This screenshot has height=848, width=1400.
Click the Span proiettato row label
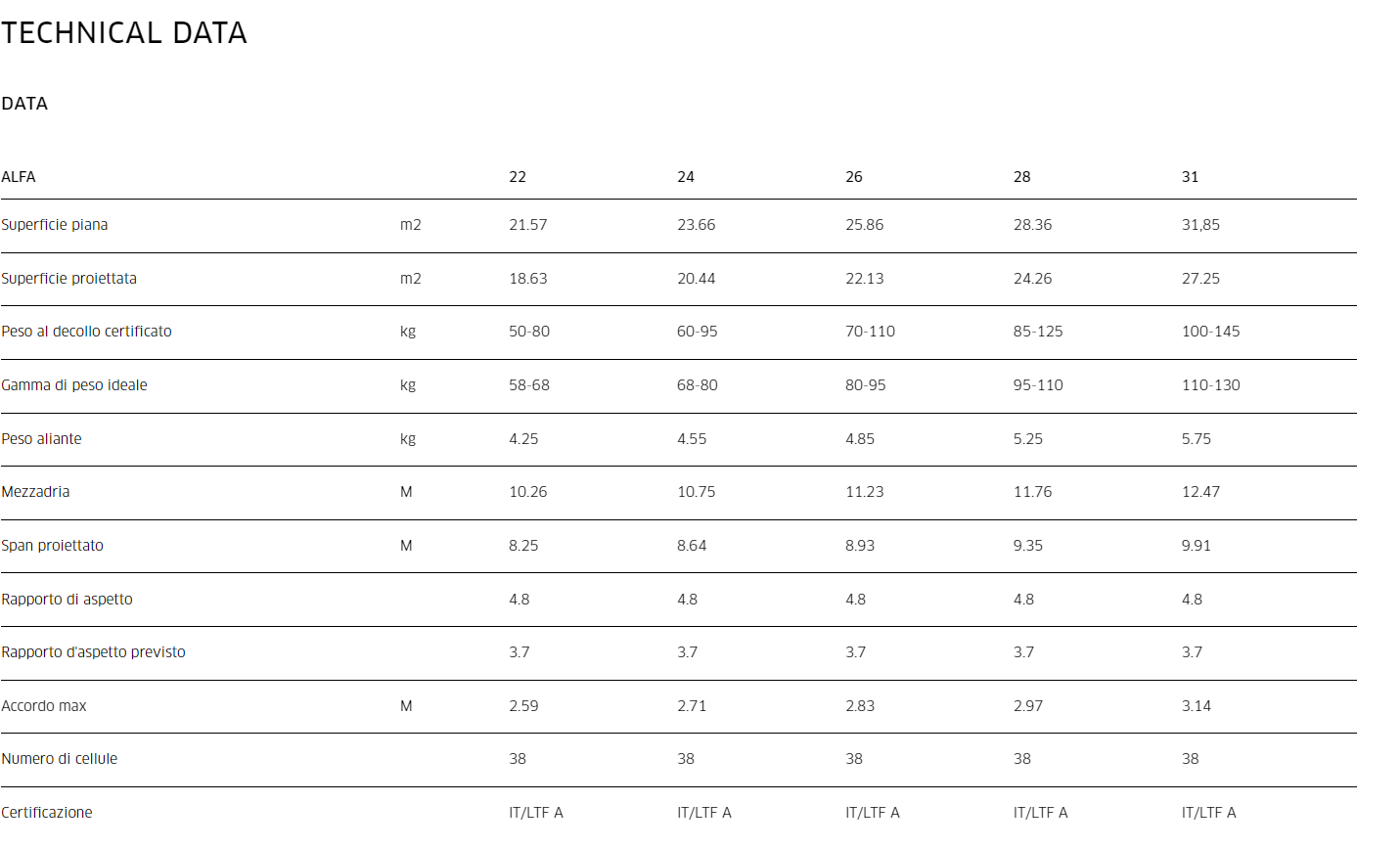(53, 546)
